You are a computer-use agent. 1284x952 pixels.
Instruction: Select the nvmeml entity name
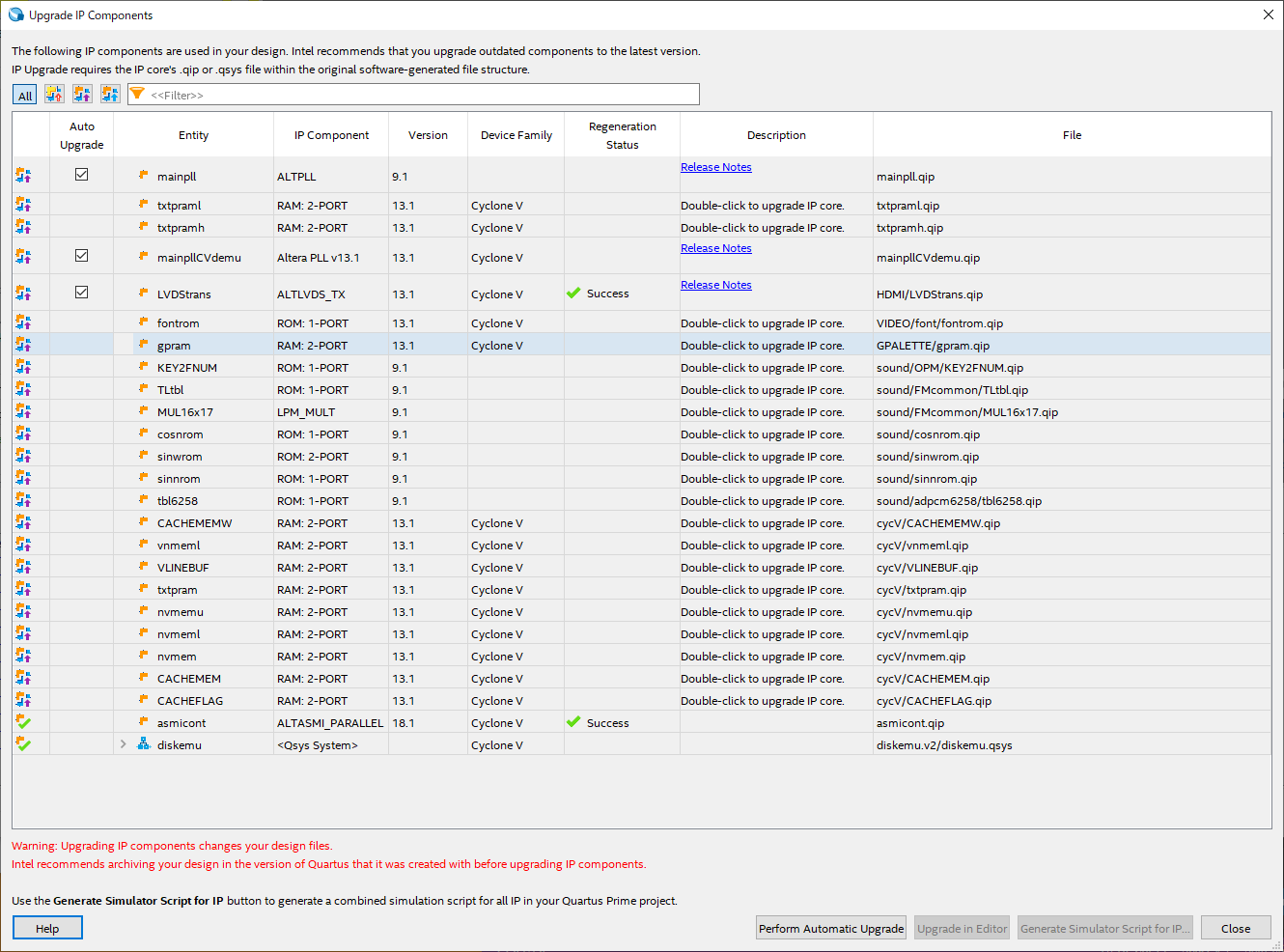tap(179, 634)
